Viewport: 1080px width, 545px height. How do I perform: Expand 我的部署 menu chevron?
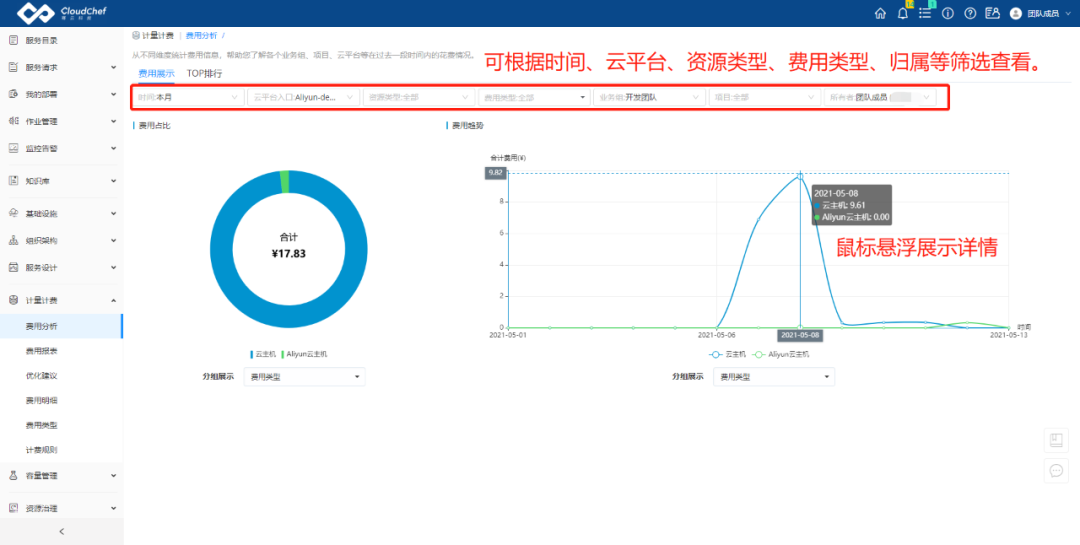point(114,94)
